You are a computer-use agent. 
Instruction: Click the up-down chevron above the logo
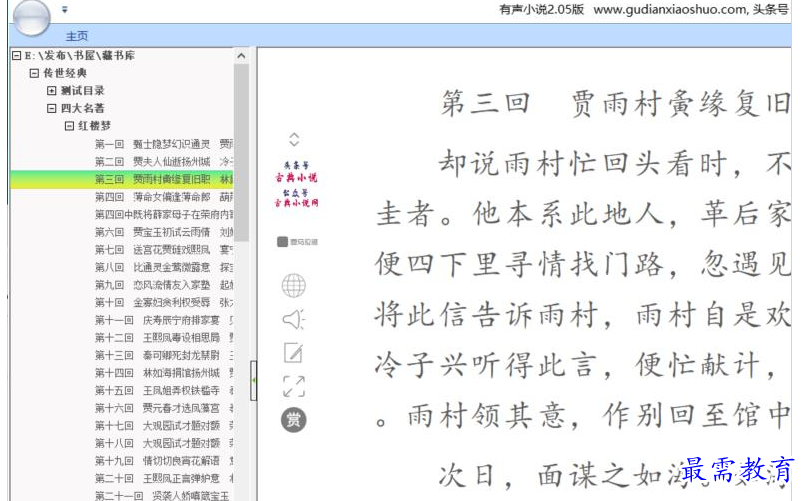click(294, 139)
